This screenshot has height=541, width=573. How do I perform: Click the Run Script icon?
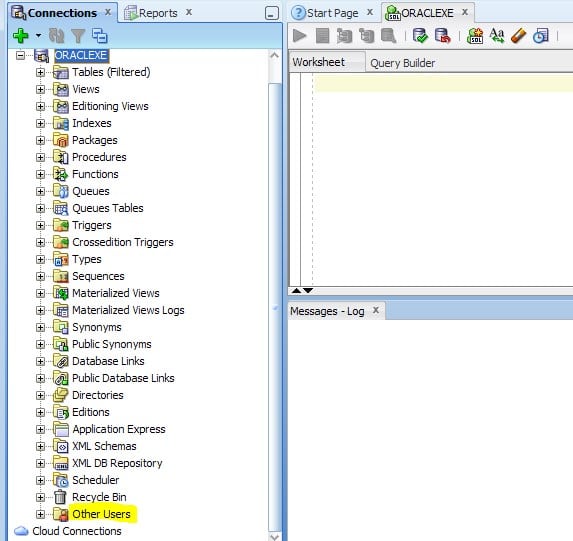pos(322,36)
